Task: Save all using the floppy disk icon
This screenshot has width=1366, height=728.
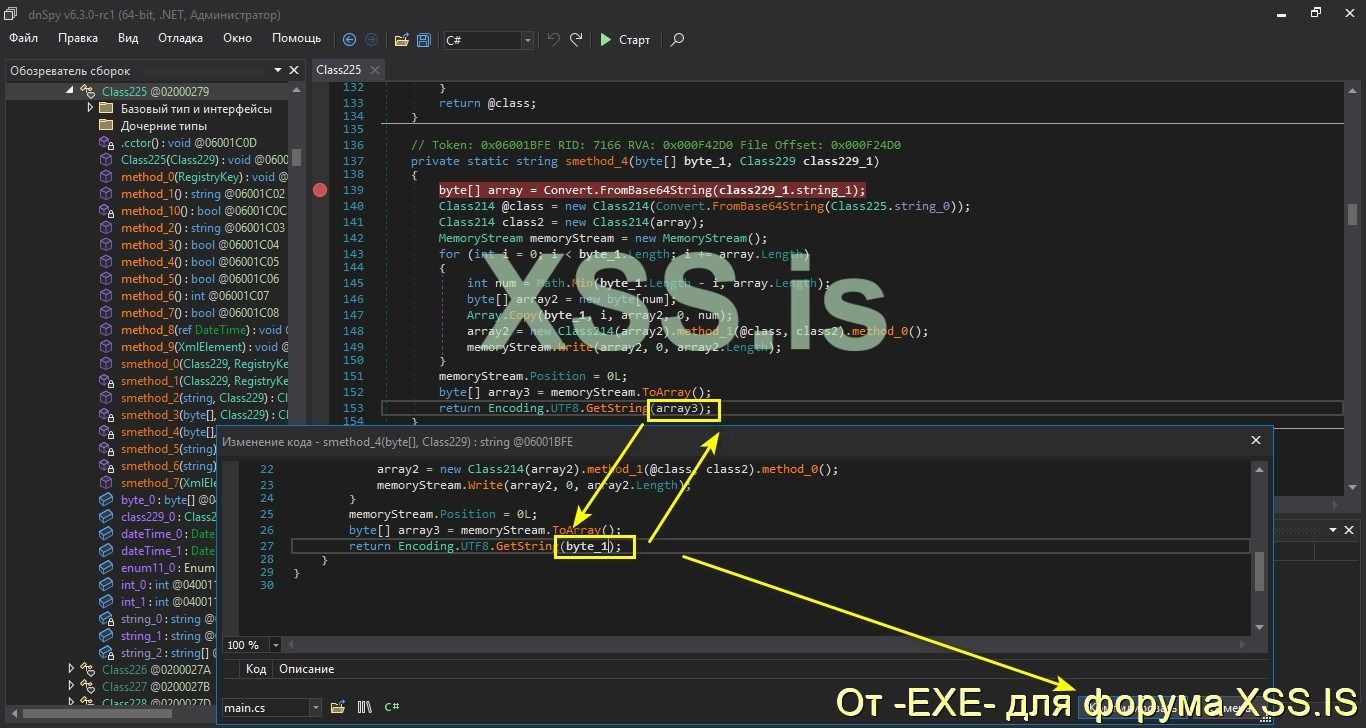Action: [x=424, y=40]
